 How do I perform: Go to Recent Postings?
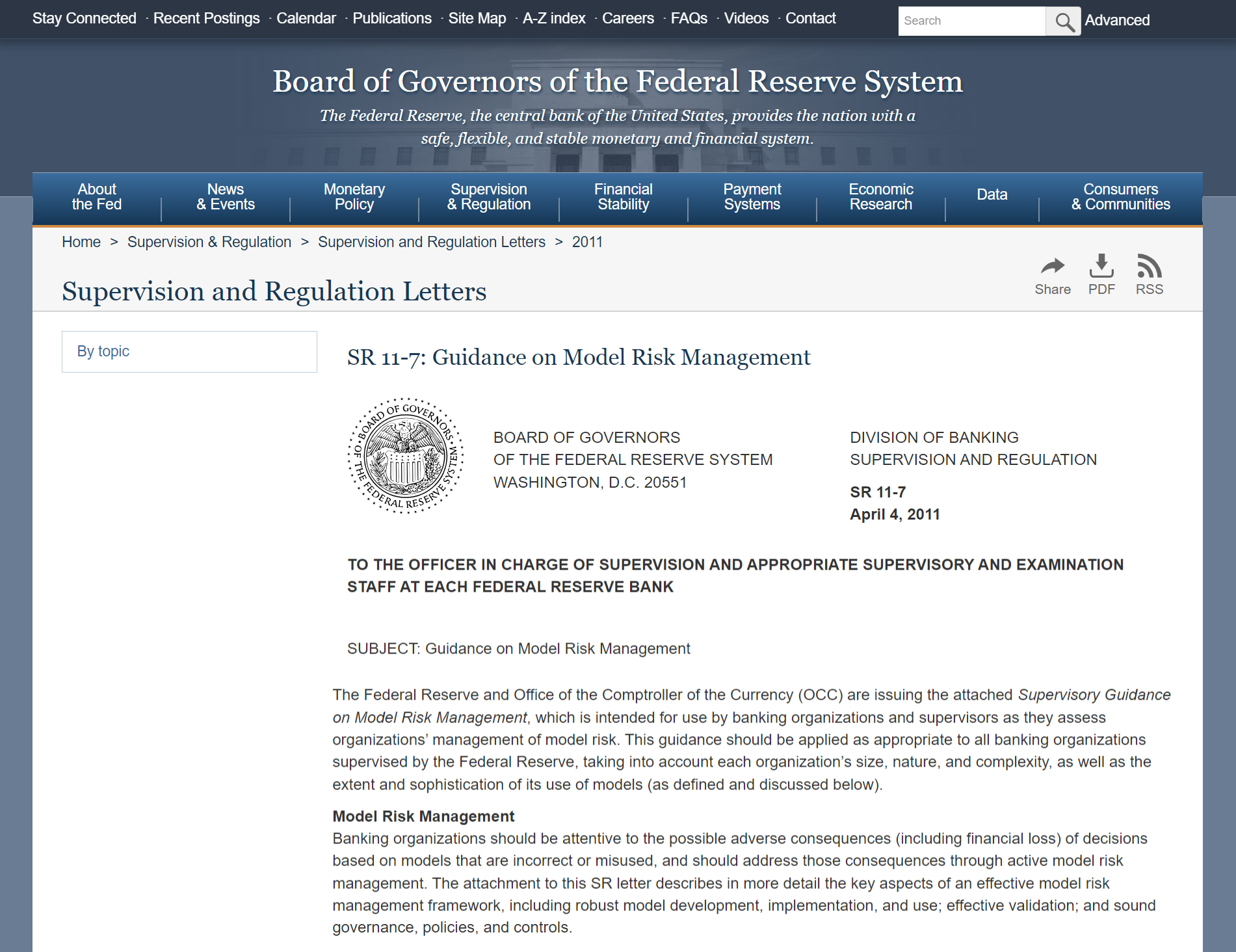point(206,18)
